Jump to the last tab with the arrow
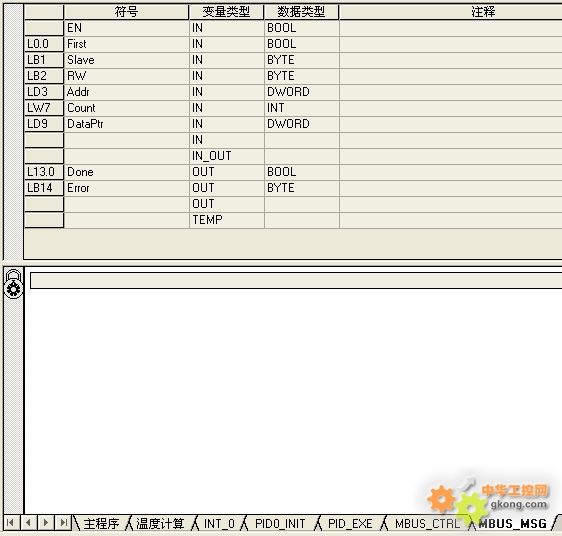Screen dimensions: 562x536 63,522
